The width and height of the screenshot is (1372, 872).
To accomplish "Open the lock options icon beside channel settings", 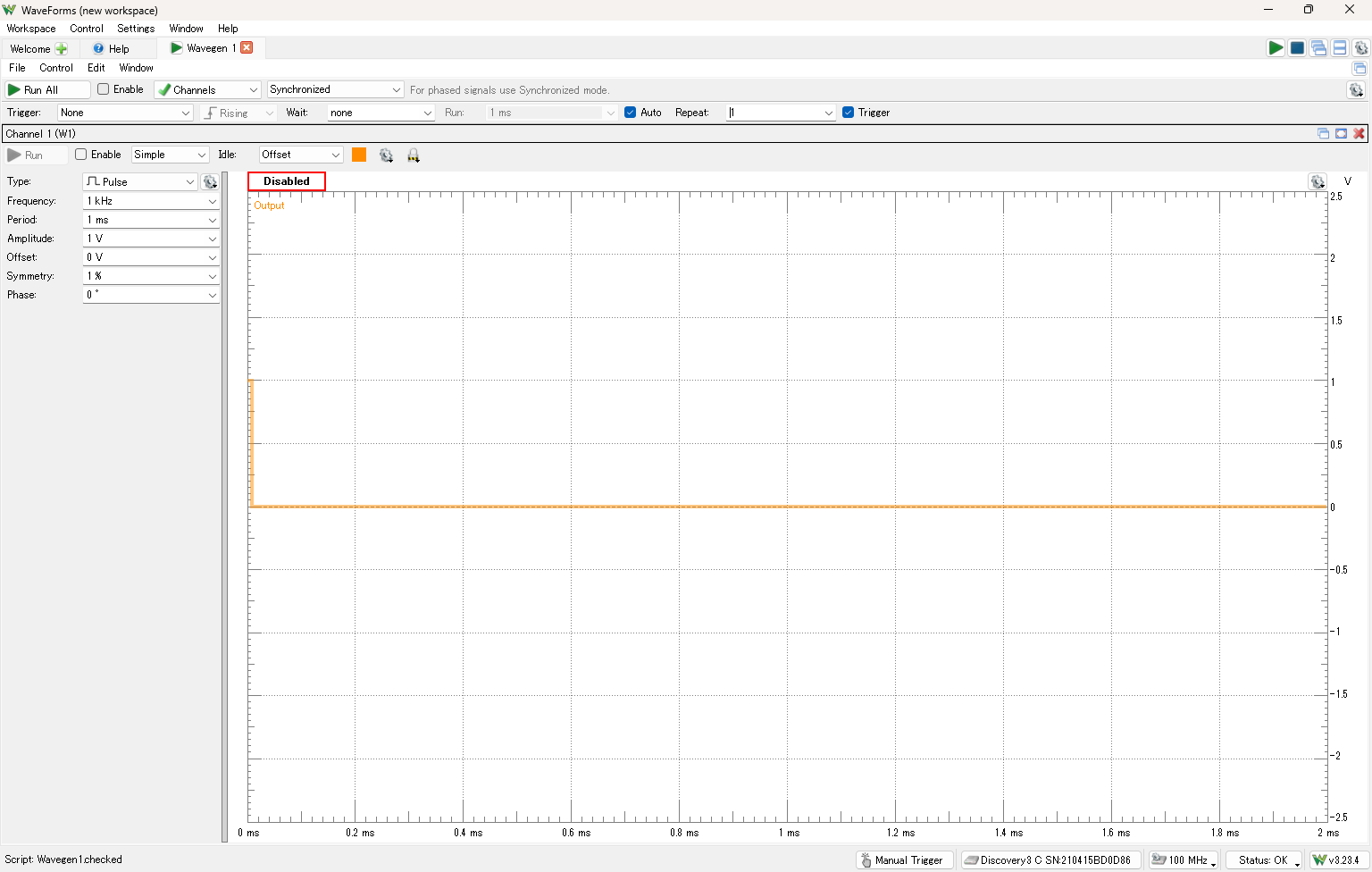I will point(414,155).
